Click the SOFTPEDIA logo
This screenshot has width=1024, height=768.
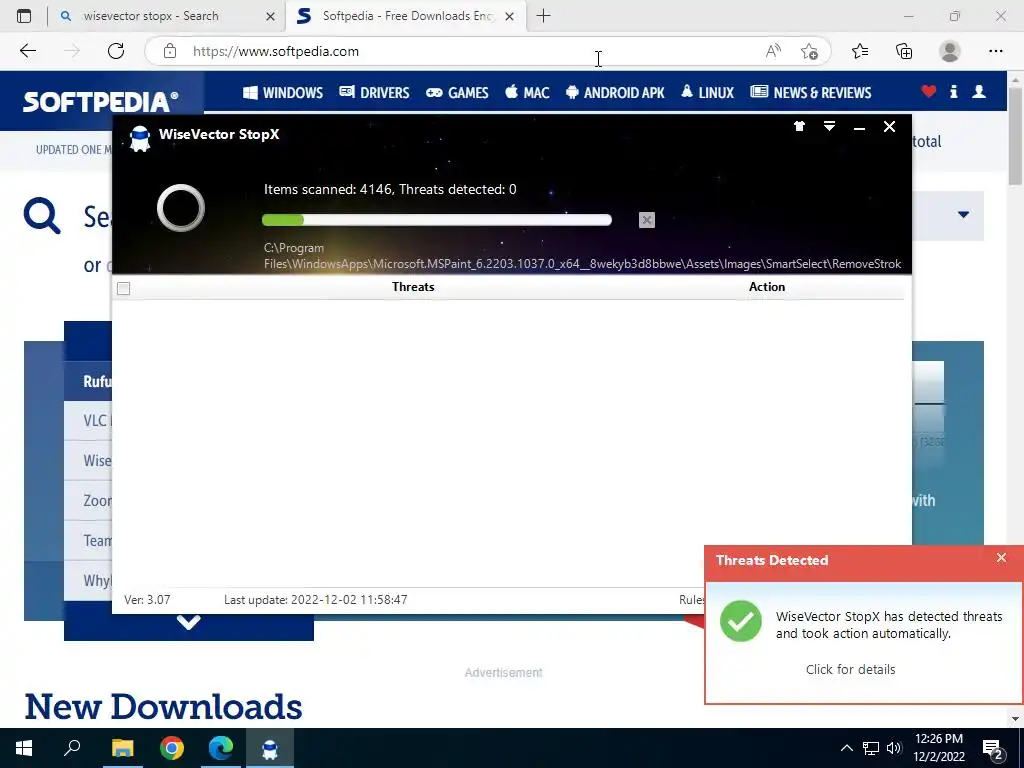pyautogui.click(x=101, y=102)
